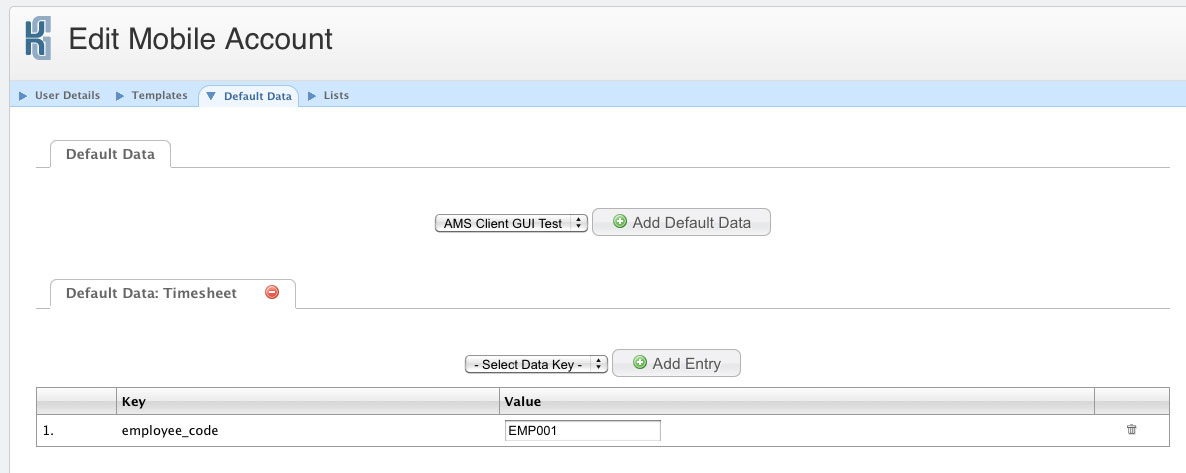Click the application logo in the header
Viewport: 1186px width, 473px height.
(x=37, y=39)
